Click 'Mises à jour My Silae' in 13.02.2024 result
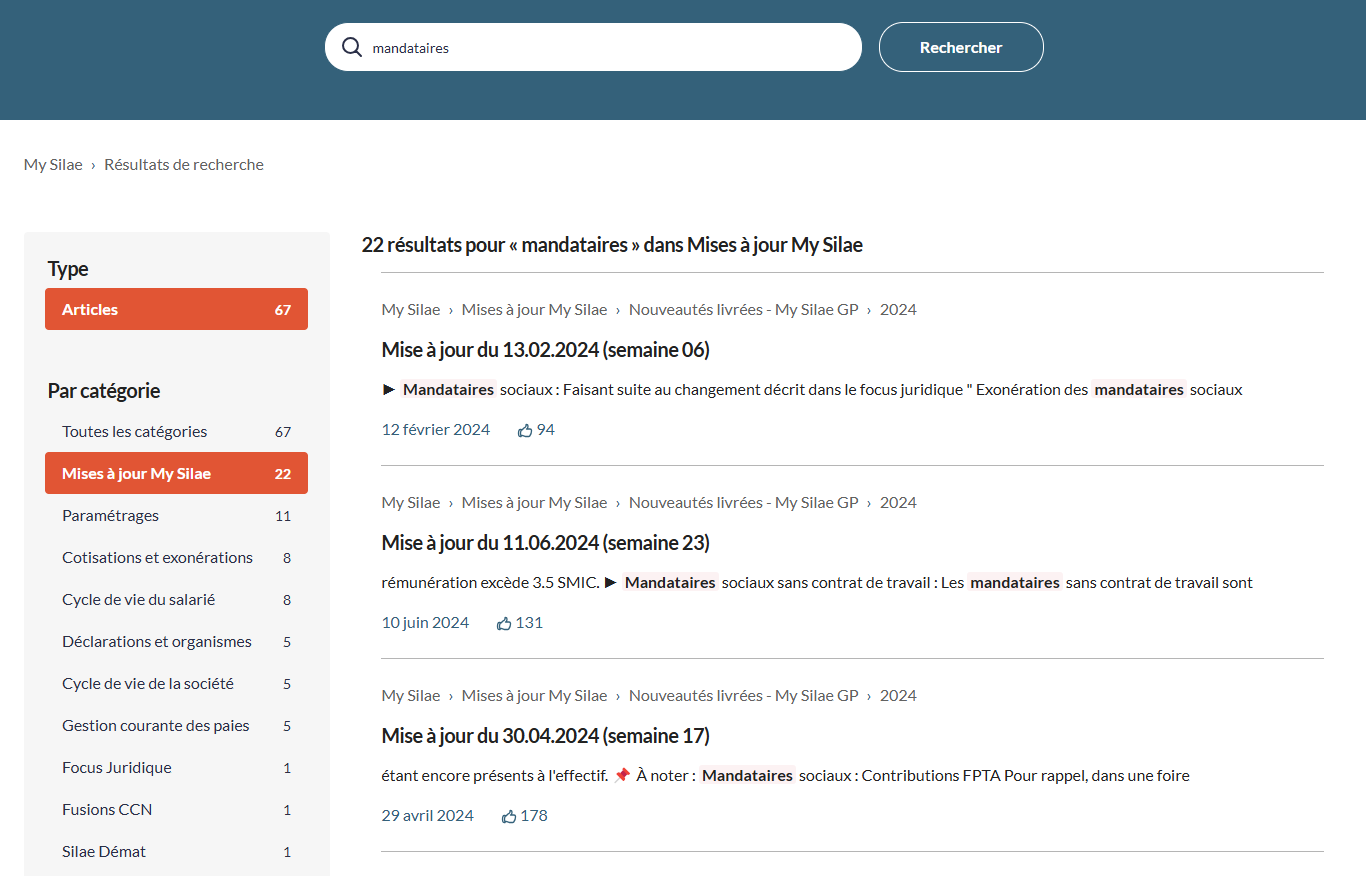 pyautogui.click(x=534, y=310)
